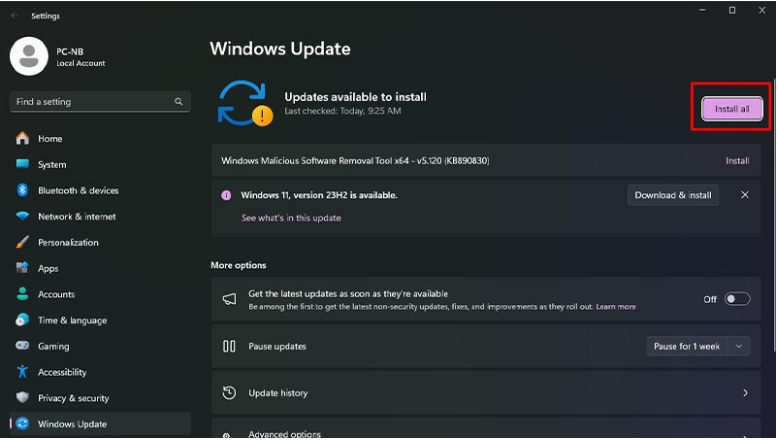This screenshot has height=440, width=778.
Task: Click Download & install for 23H2
Action: click(673, 195)
